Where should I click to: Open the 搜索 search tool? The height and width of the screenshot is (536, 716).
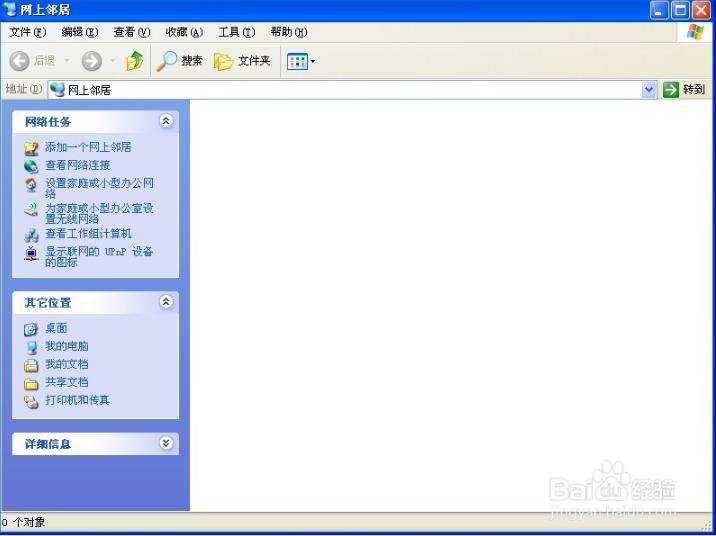(180, 61)
